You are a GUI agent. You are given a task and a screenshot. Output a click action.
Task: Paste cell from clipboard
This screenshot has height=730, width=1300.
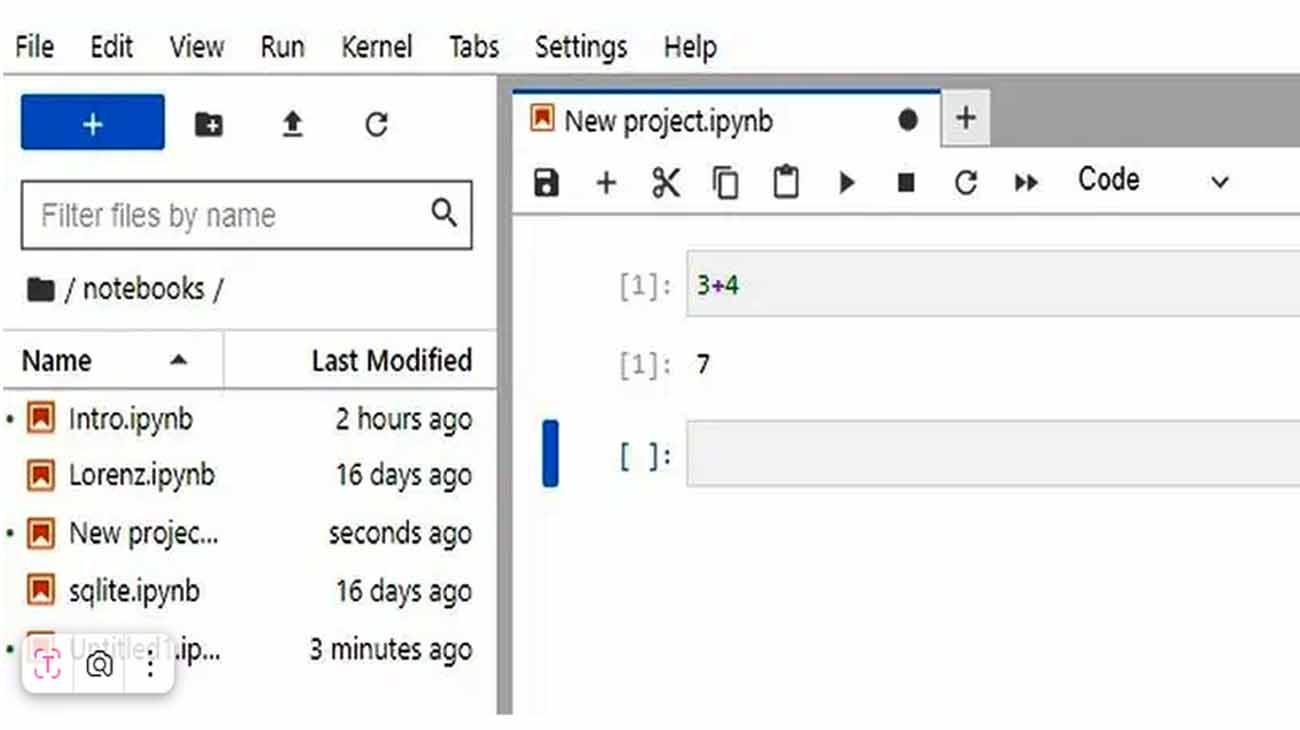tap(786, 182)
